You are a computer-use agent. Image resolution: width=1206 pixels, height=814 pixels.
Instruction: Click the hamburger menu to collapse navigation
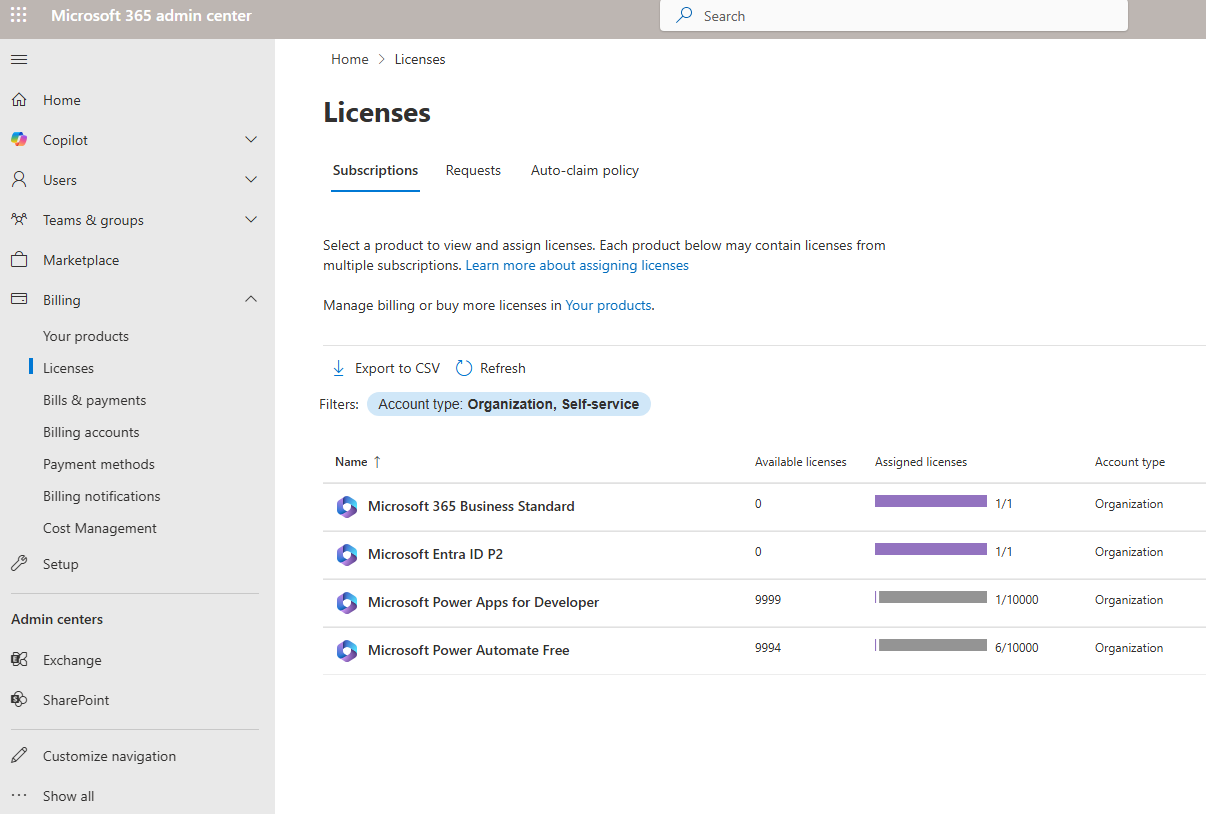pyautogui.click(x=18, y=59)
